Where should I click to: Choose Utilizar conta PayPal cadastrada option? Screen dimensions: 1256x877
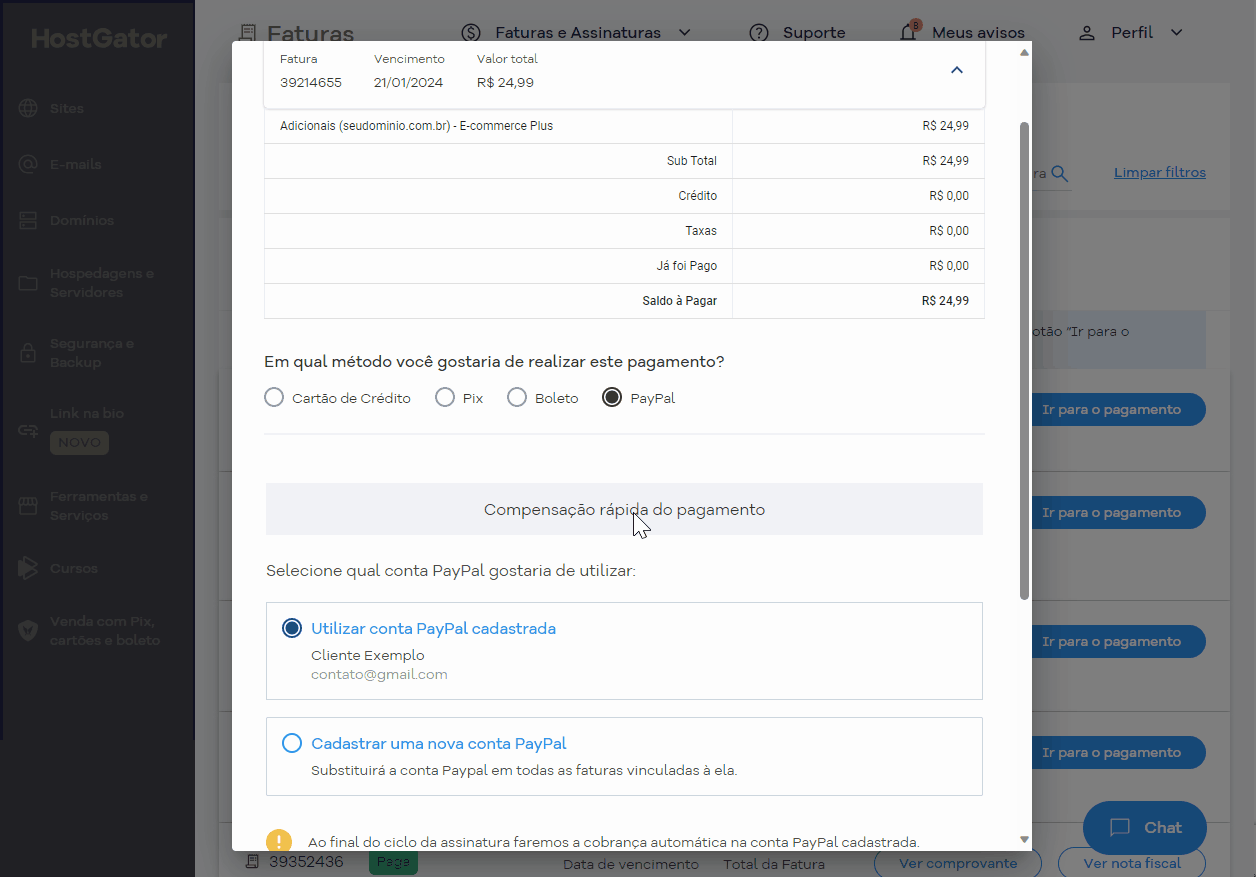(x=292, y=628)
